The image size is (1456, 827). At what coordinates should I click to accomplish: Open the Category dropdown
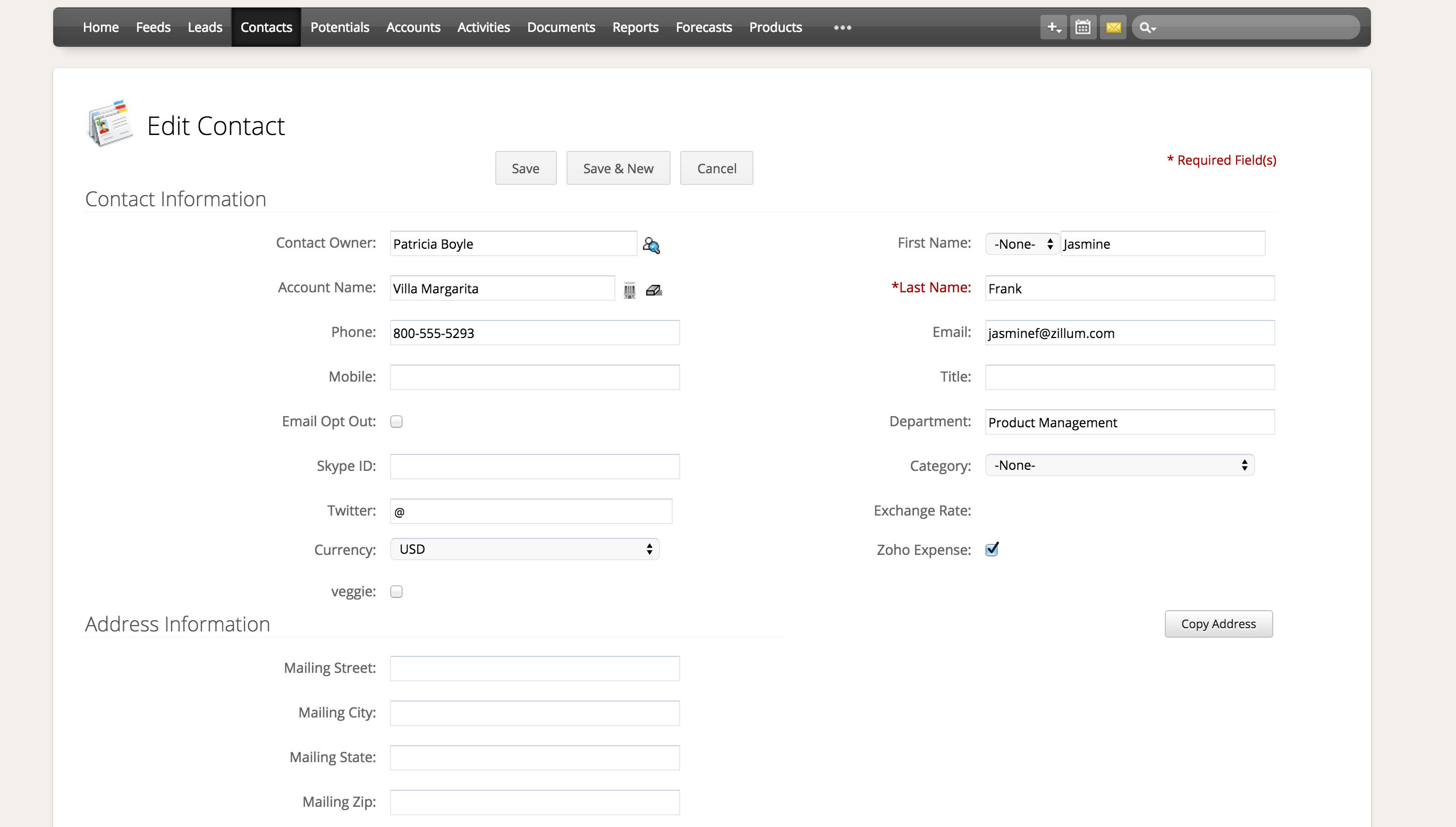click(x=1119, y=465)
